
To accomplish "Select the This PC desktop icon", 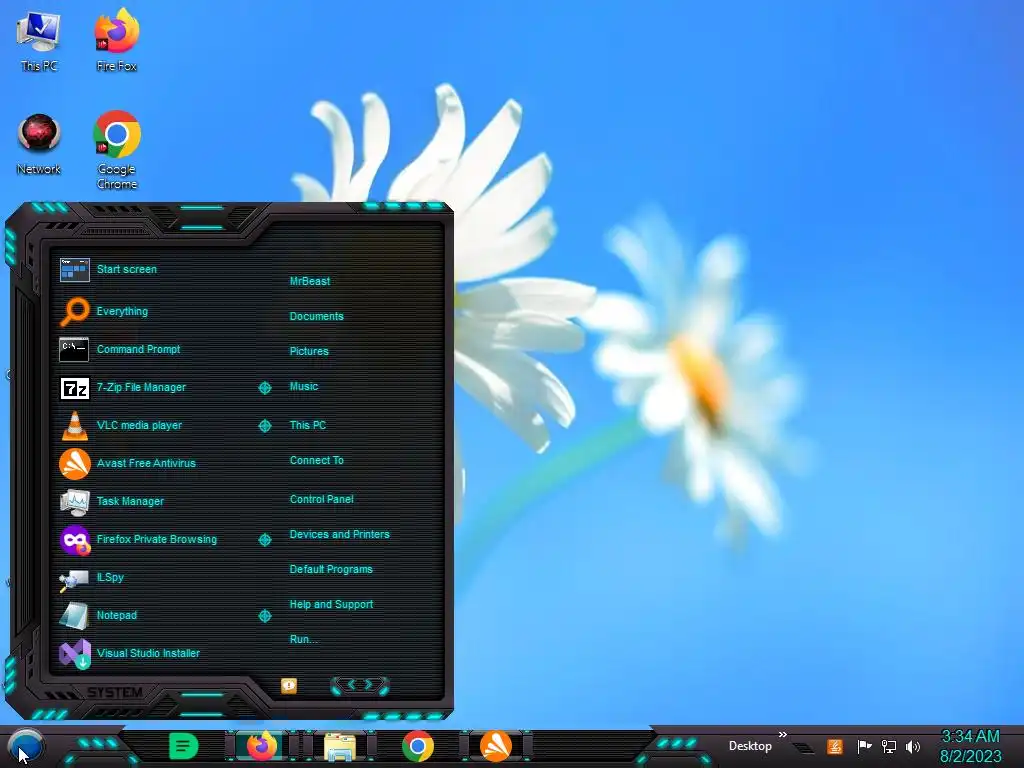I will point(39,41).
